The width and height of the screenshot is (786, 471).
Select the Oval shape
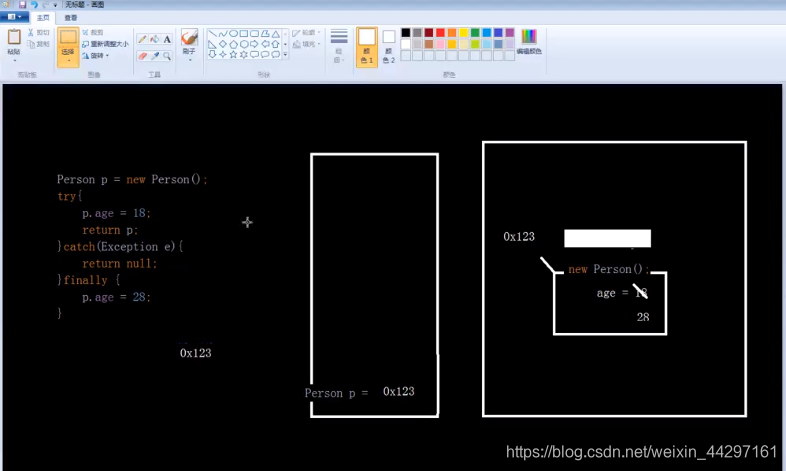point(234,34)
